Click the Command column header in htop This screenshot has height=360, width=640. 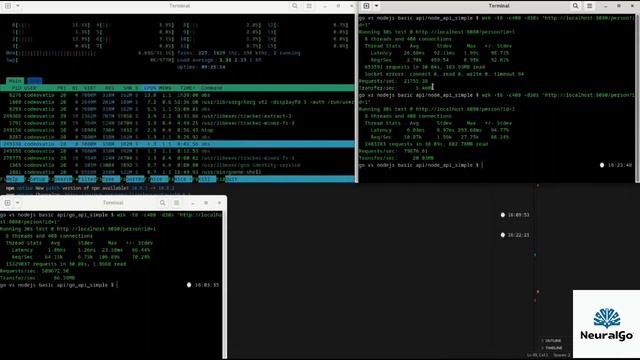tap(211, 88)
